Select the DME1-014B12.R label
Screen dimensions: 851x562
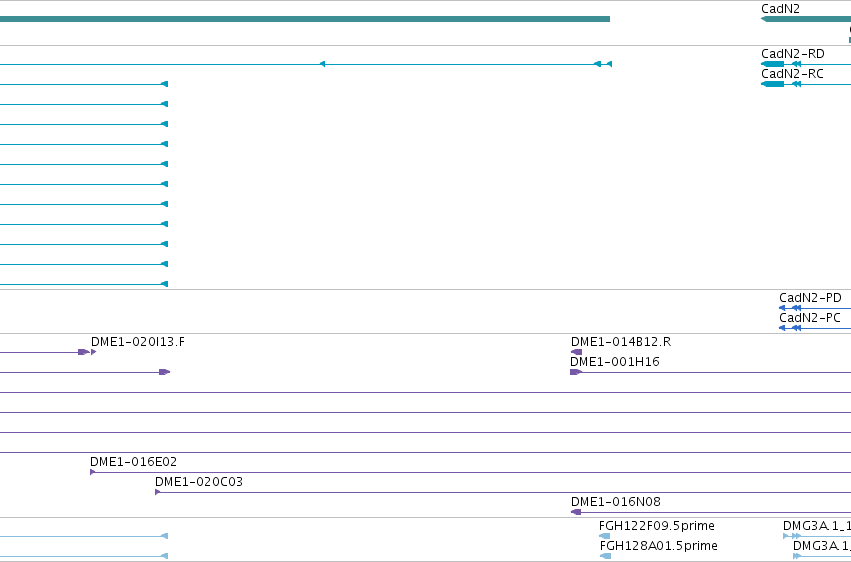(621, 342)
